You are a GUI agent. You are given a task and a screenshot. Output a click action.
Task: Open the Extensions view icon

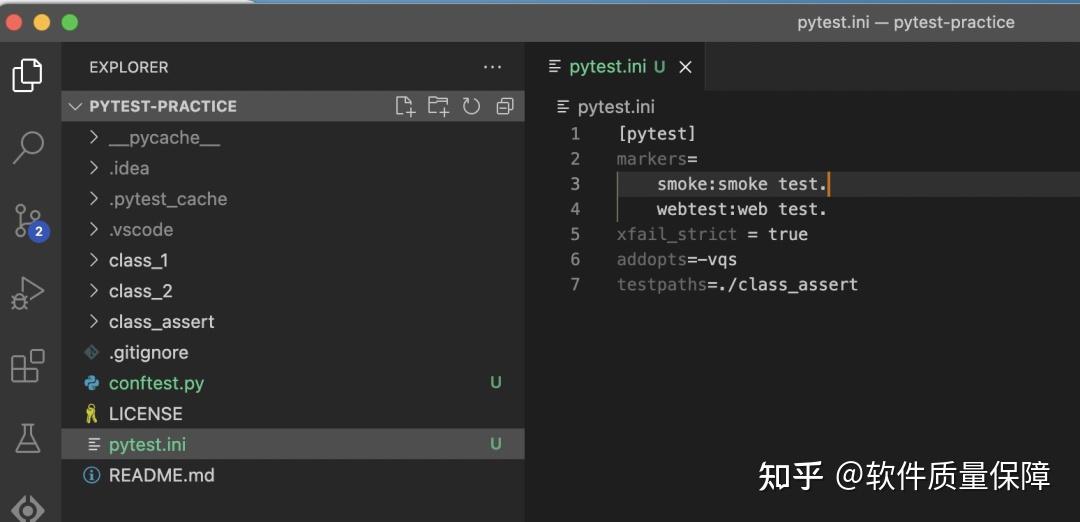point(28,366)
